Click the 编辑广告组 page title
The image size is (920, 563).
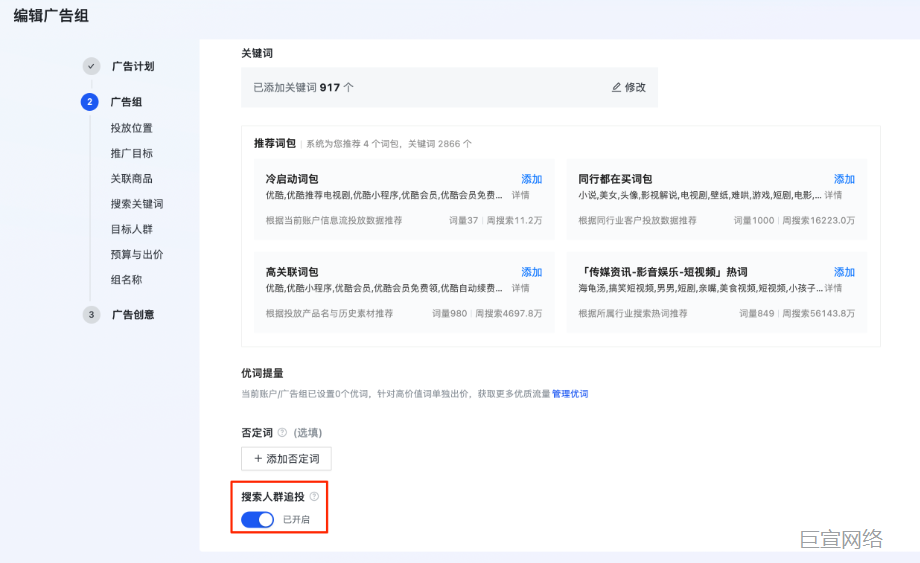[51, 16]
